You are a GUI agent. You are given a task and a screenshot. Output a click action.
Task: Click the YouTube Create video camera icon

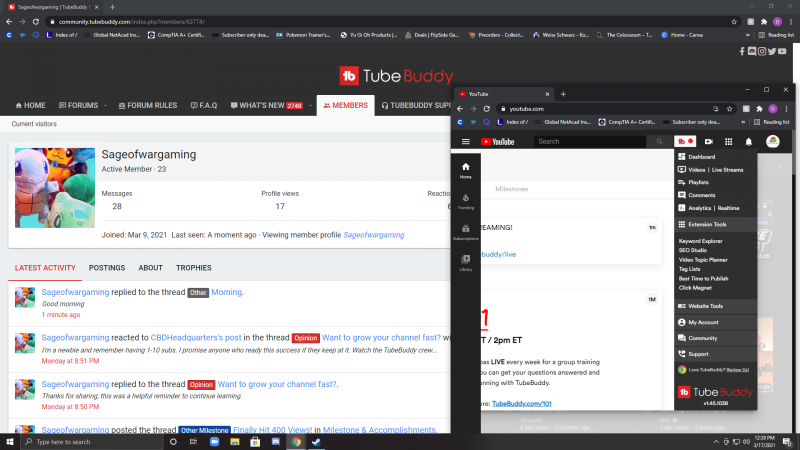[709, 142]
